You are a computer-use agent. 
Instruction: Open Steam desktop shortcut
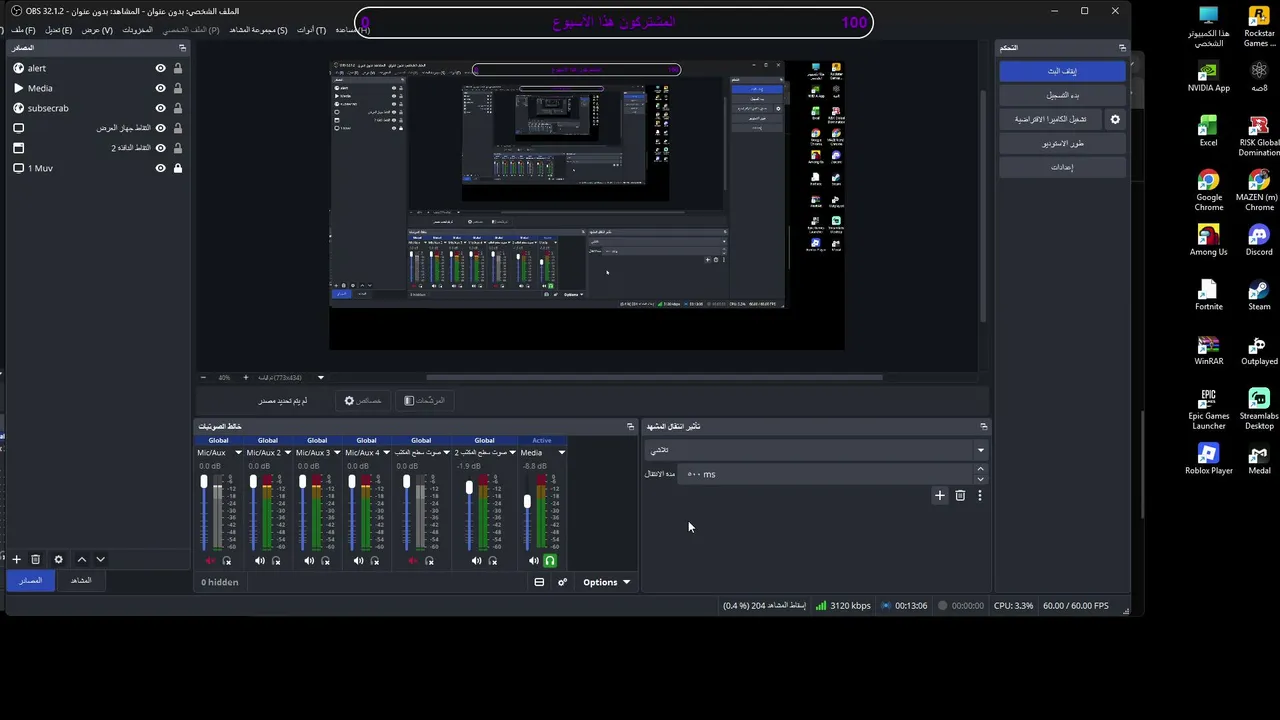tap(1259, 295)
